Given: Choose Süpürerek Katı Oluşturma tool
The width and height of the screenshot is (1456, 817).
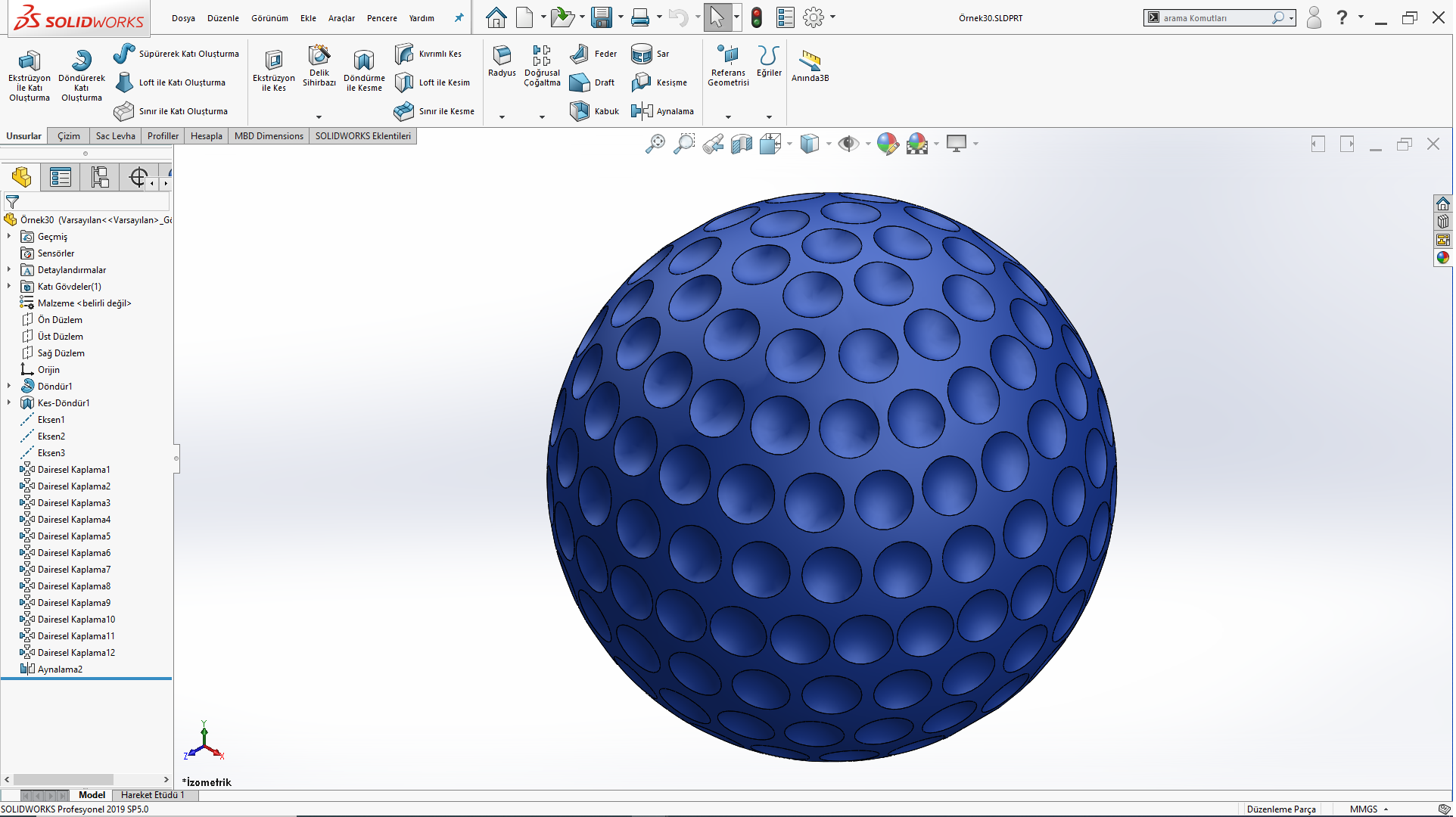Looking at the screenshot, I should 176,54.
